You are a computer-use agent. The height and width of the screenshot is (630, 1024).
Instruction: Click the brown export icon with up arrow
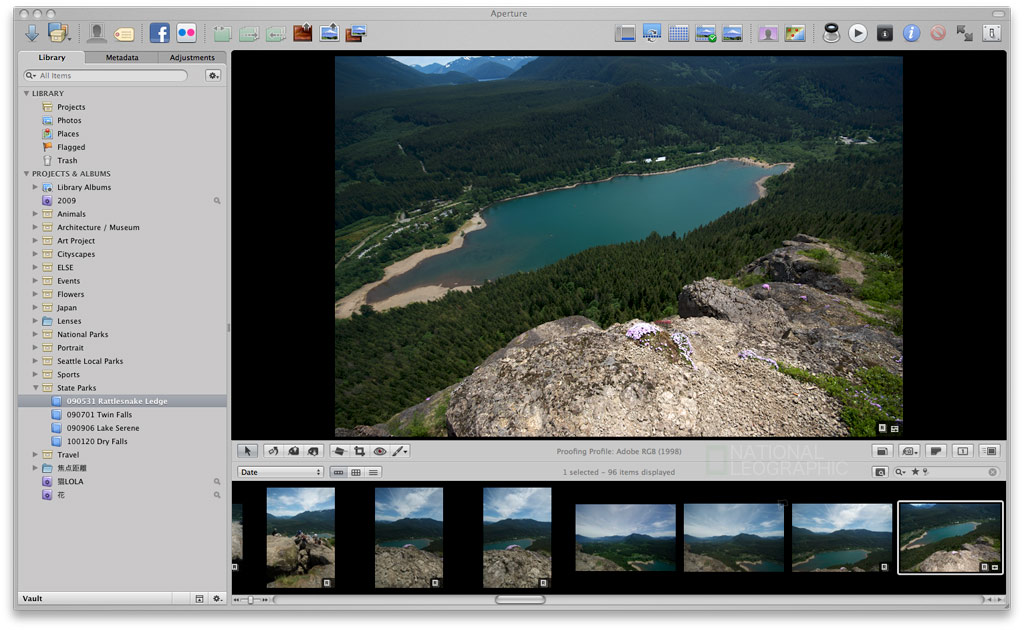(x=302, y=33)
